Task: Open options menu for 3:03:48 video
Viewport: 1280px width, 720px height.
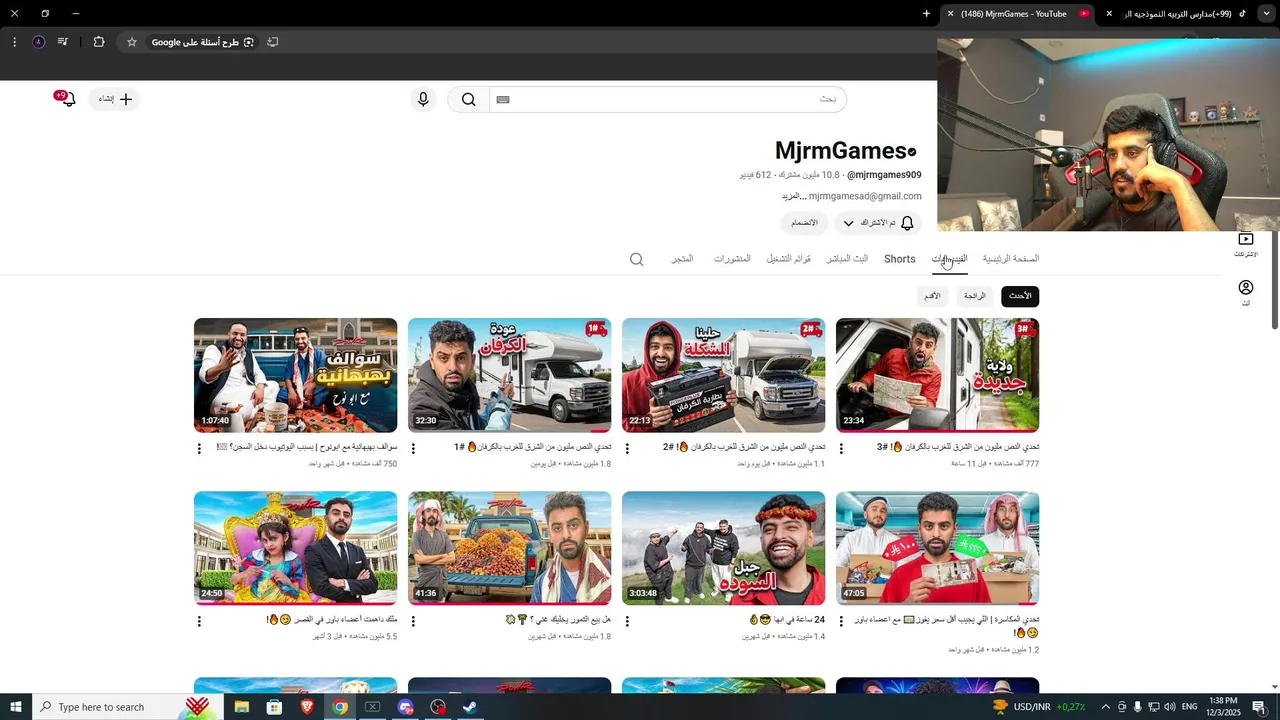Action: pyautogui.click(x=627, y=621)
